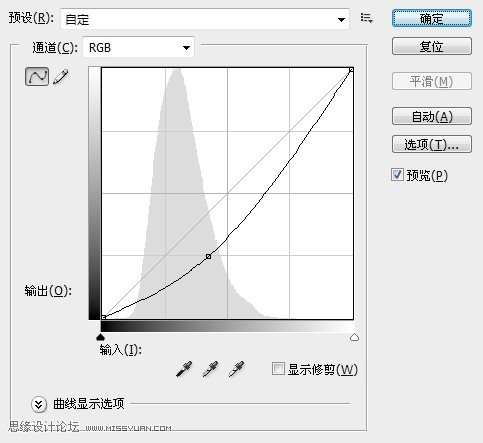The width and height of the screenshot is (483, 443).
Task: Click the 自动(A) auto button
Action: pyautogui.click(x=432, y=116)
